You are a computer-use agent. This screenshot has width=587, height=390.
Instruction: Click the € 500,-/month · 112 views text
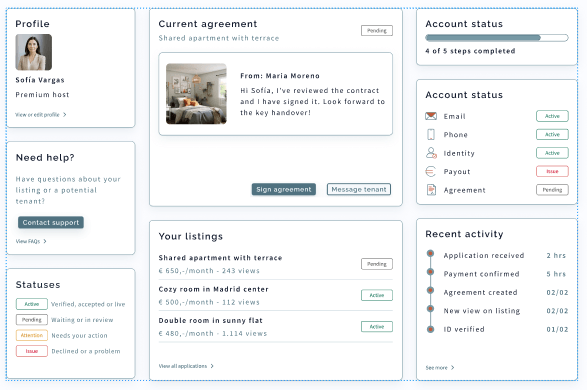click(x=209, y=302)
